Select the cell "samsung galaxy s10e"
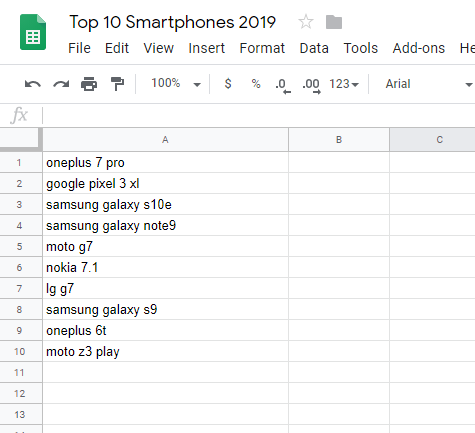This screenshot has width=475, height=433. tap(165, 205)
